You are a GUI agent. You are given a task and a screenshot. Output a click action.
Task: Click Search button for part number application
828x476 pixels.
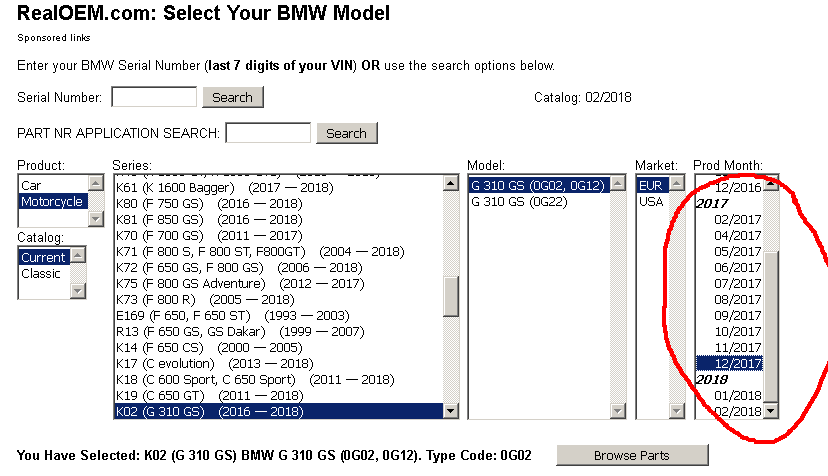tap(346, 133)
